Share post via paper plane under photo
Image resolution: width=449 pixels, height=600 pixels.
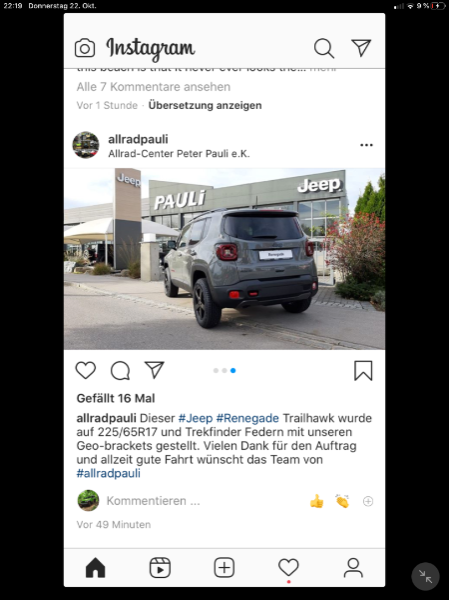click(154, 370)
